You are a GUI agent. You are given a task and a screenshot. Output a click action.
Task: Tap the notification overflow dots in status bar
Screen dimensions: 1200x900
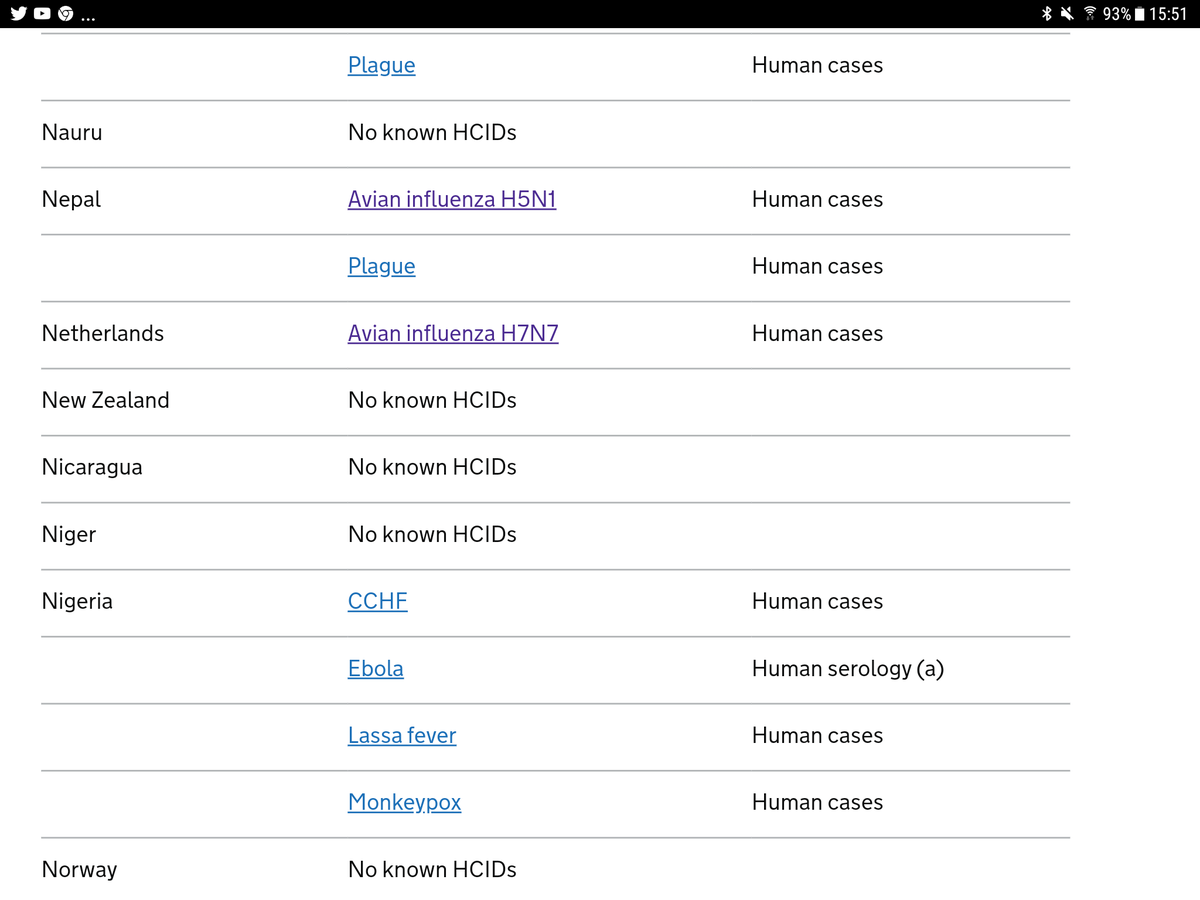click(x=90, y=20)
